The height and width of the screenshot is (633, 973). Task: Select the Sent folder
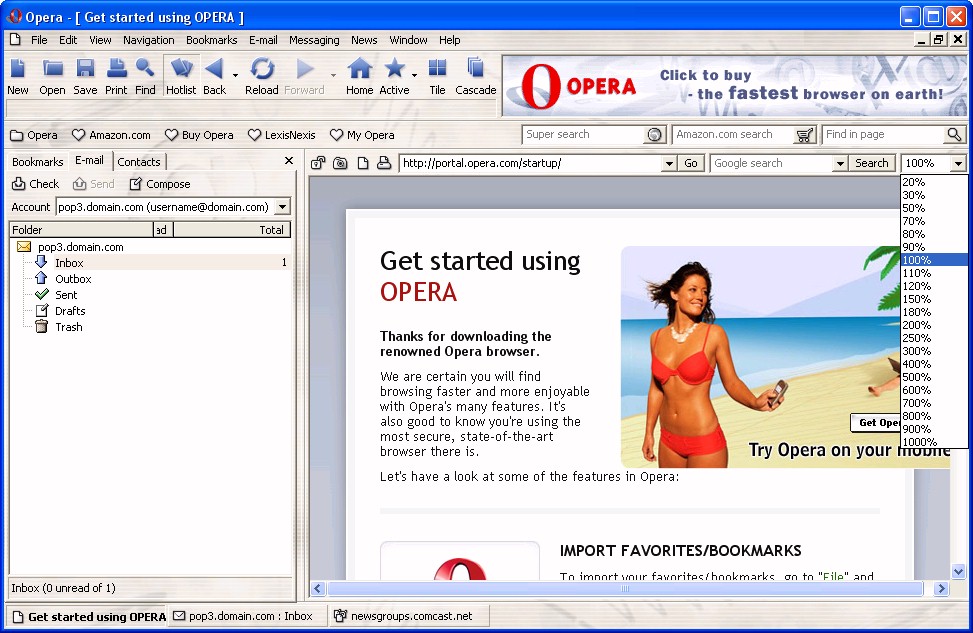[x=66, y=295]
